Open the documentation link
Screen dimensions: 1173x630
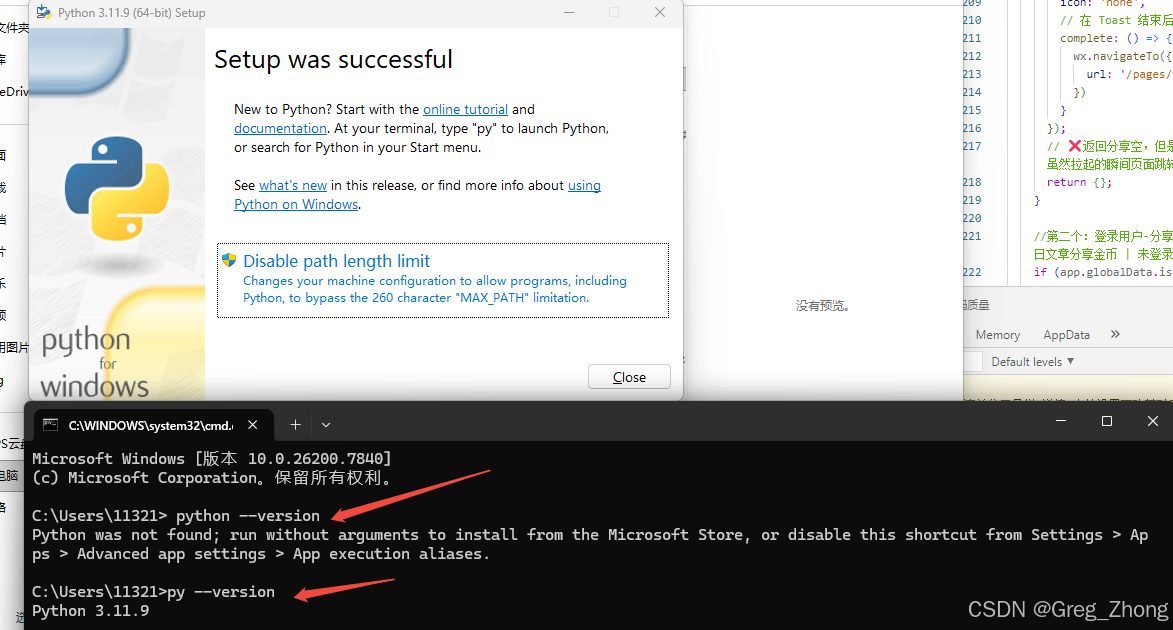[281, 129]
